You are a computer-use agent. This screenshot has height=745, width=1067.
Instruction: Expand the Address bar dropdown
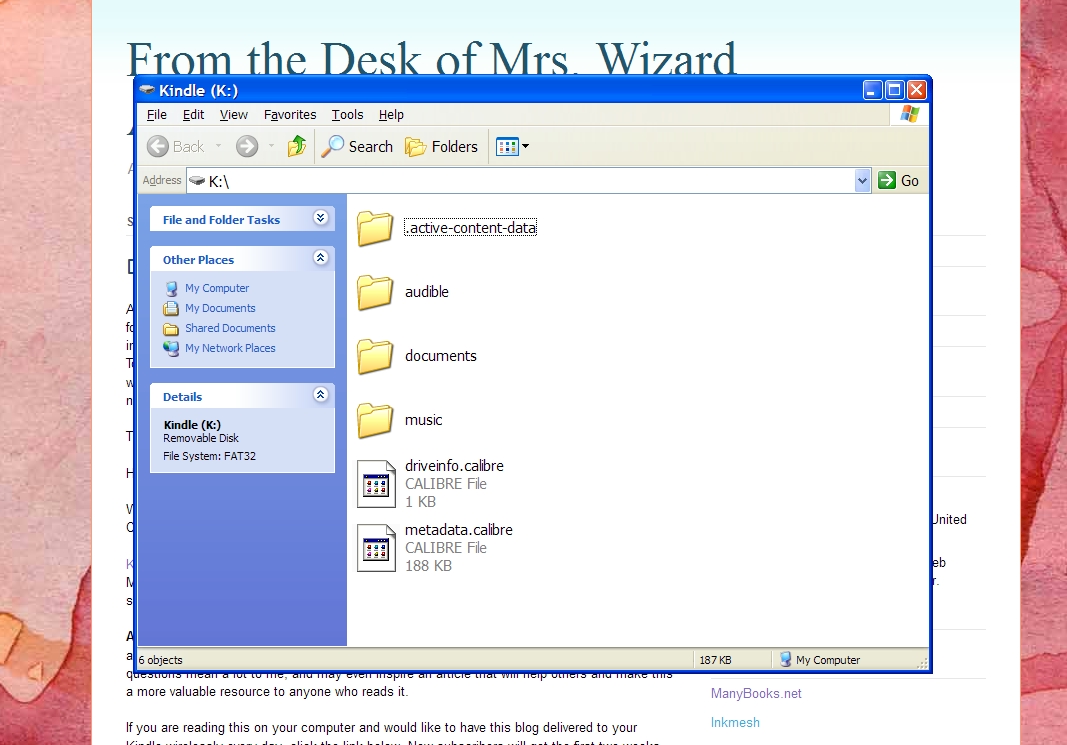click(862, 181)
